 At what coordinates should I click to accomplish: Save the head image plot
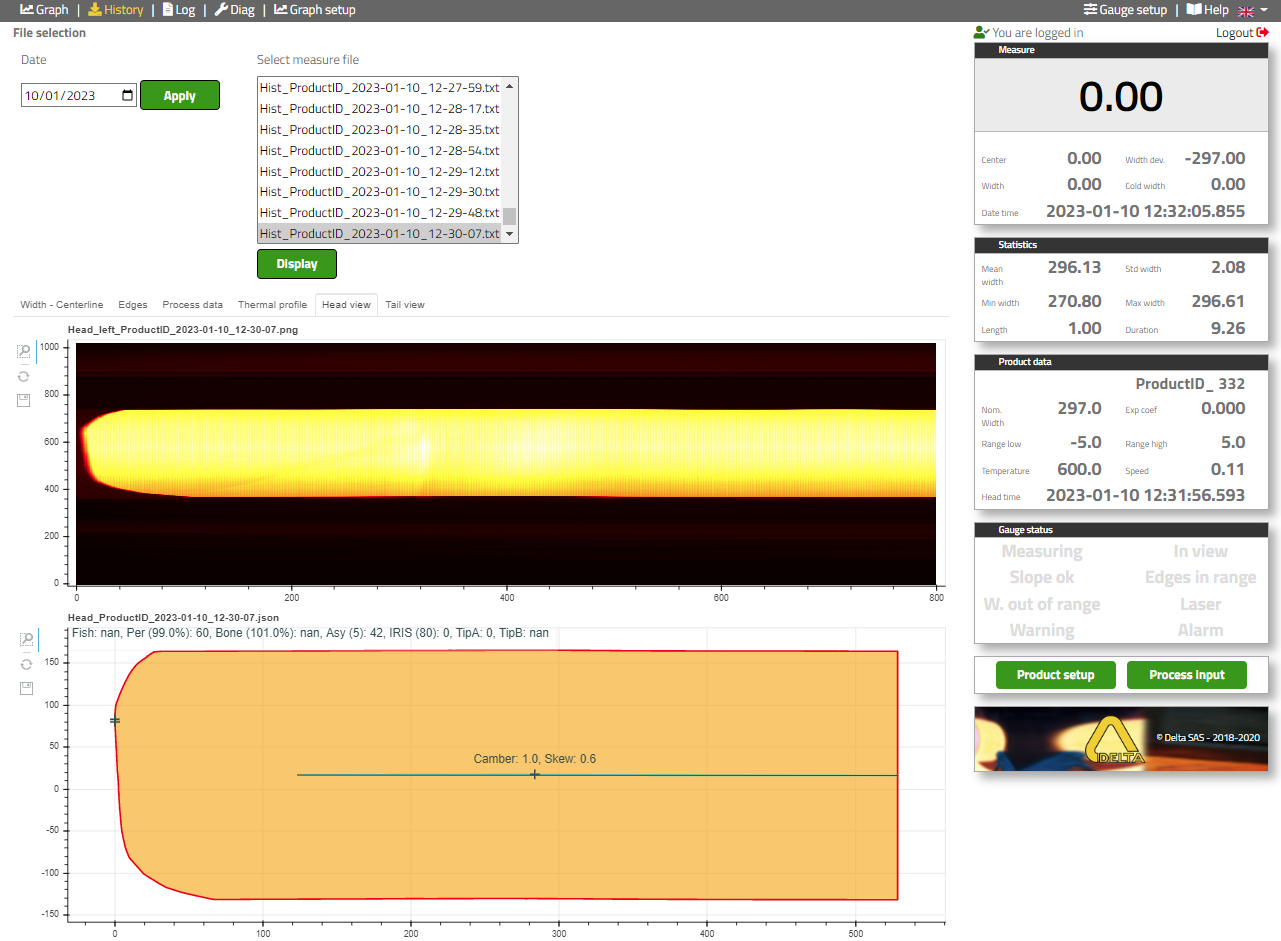coord(24,401)
